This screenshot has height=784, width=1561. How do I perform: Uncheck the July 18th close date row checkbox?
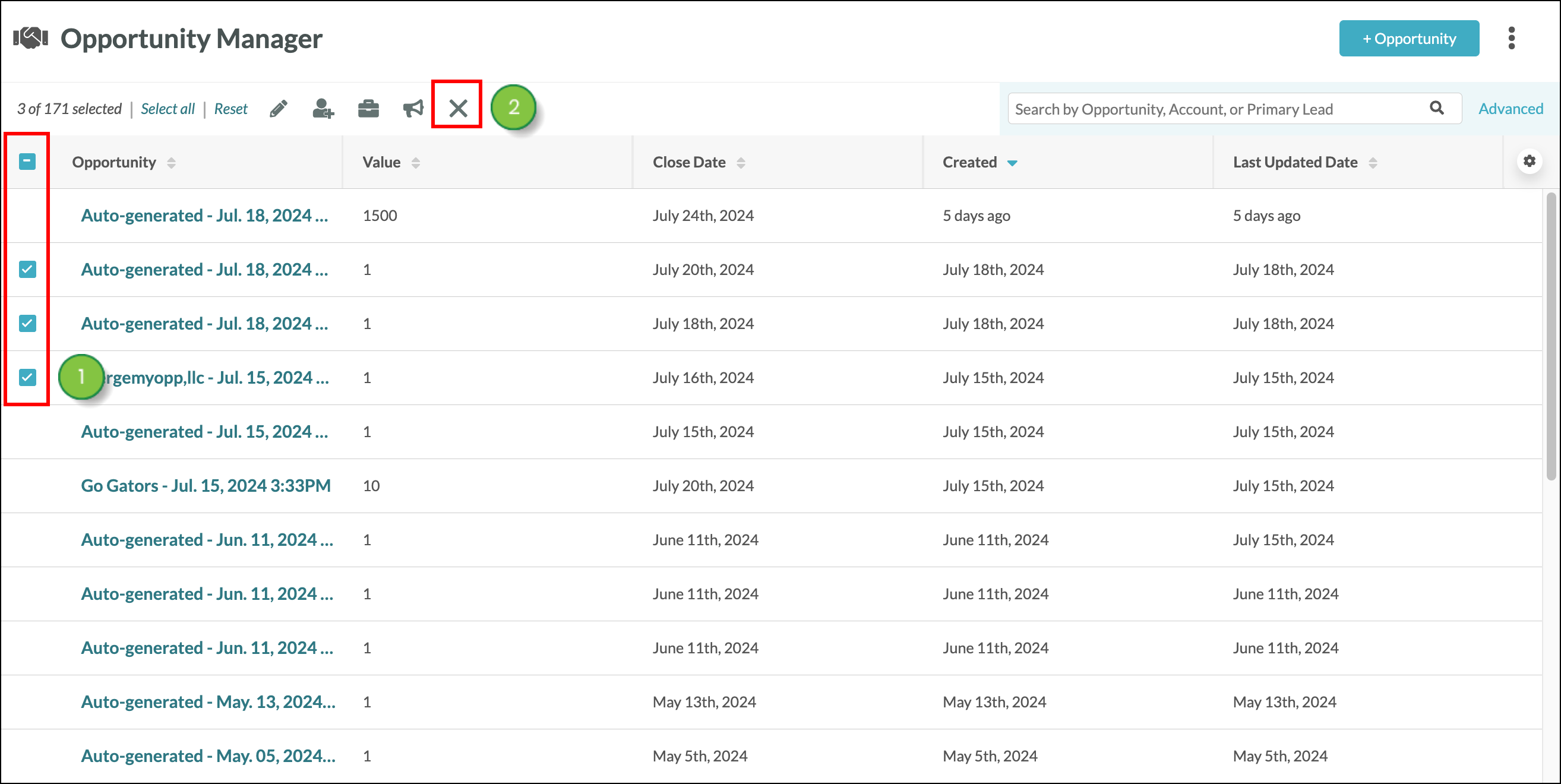point(27,324)
